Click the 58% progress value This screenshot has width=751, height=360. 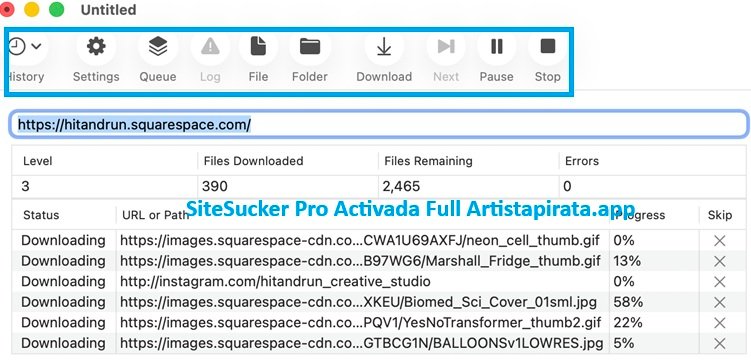click(628, 303)
